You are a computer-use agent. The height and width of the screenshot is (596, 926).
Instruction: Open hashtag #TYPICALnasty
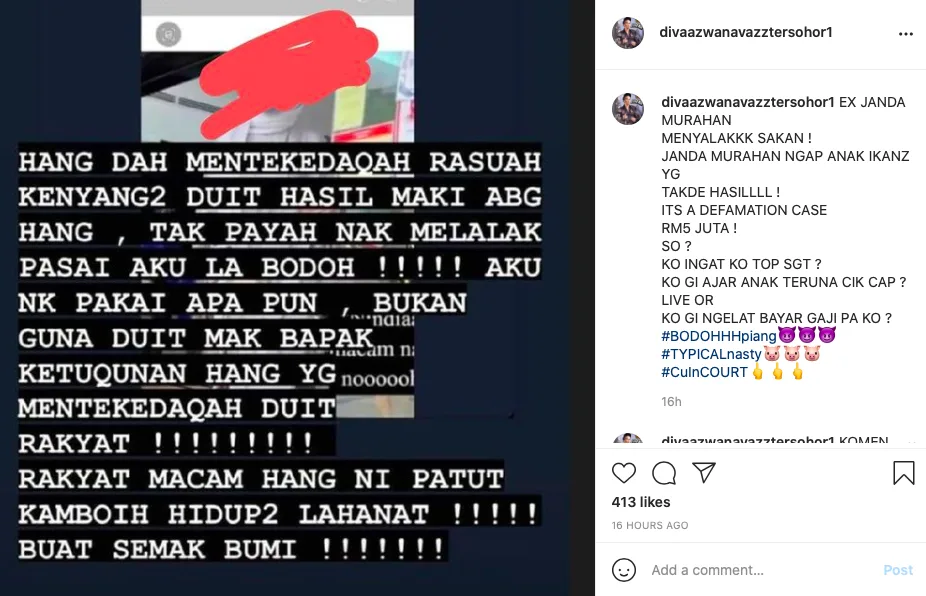pyautogui.click(x=711, y=354)
